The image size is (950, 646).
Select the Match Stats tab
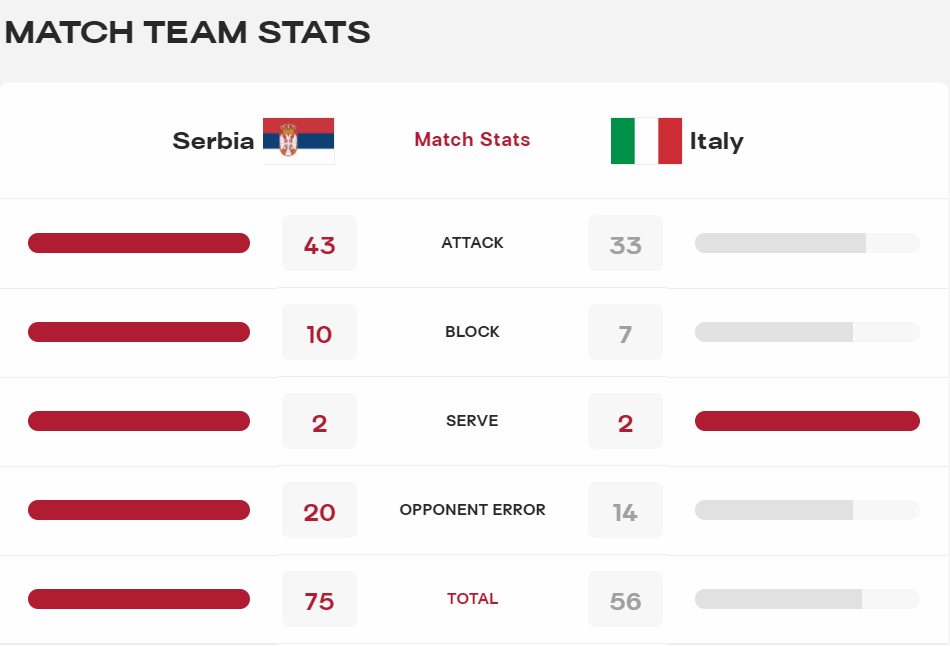point(472,140)
